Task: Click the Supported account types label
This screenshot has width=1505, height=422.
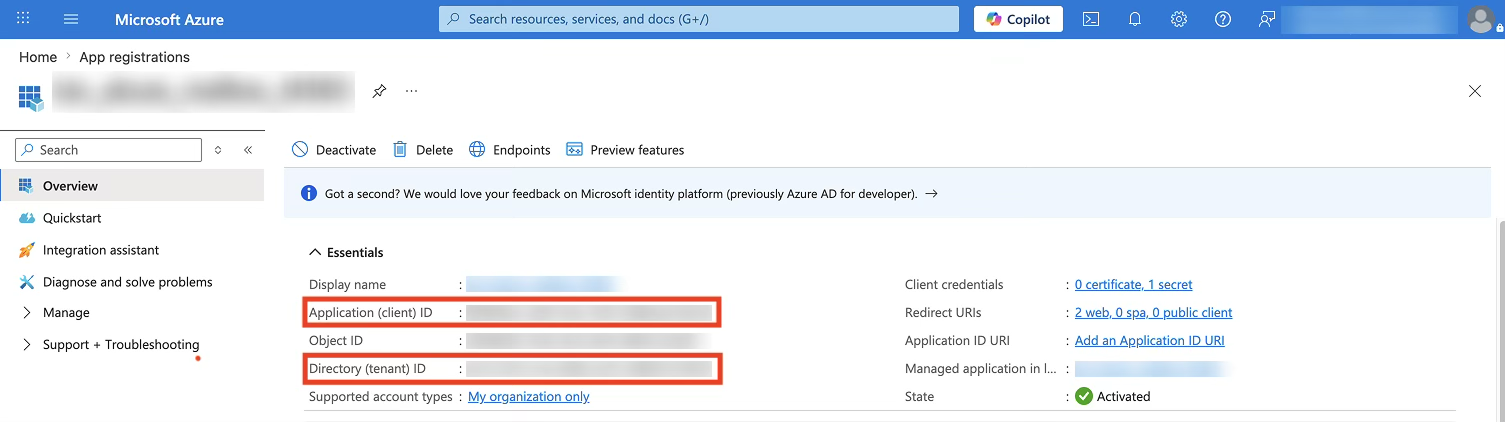Action: click(x=381, y=397)
